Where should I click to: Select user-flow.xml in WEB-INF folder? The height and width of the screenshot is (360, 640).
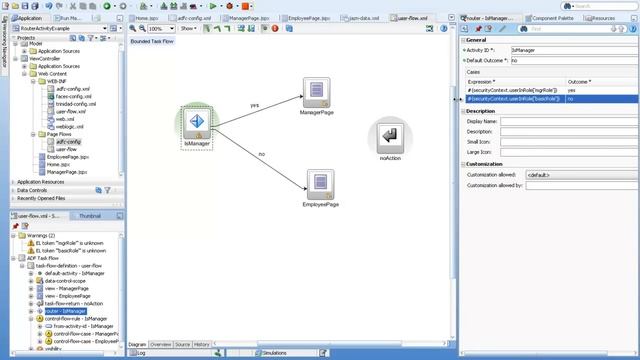71,111
